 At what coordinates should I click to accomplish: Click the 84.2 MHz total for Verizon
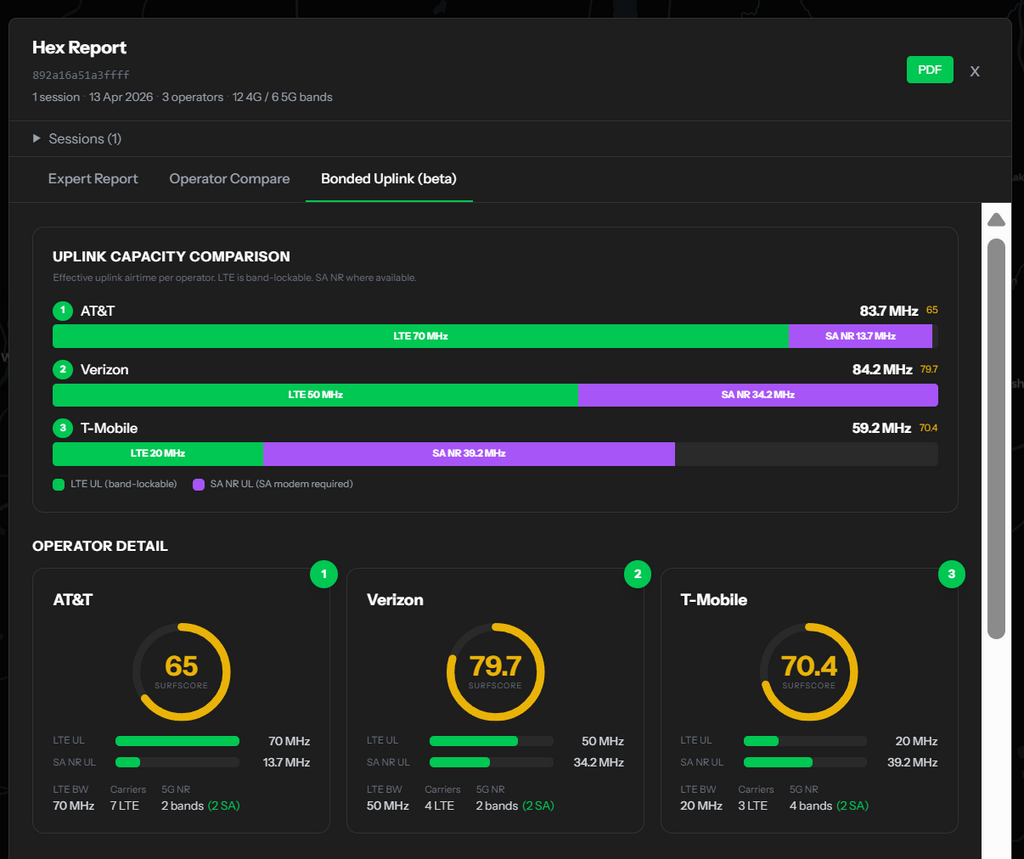882,370
